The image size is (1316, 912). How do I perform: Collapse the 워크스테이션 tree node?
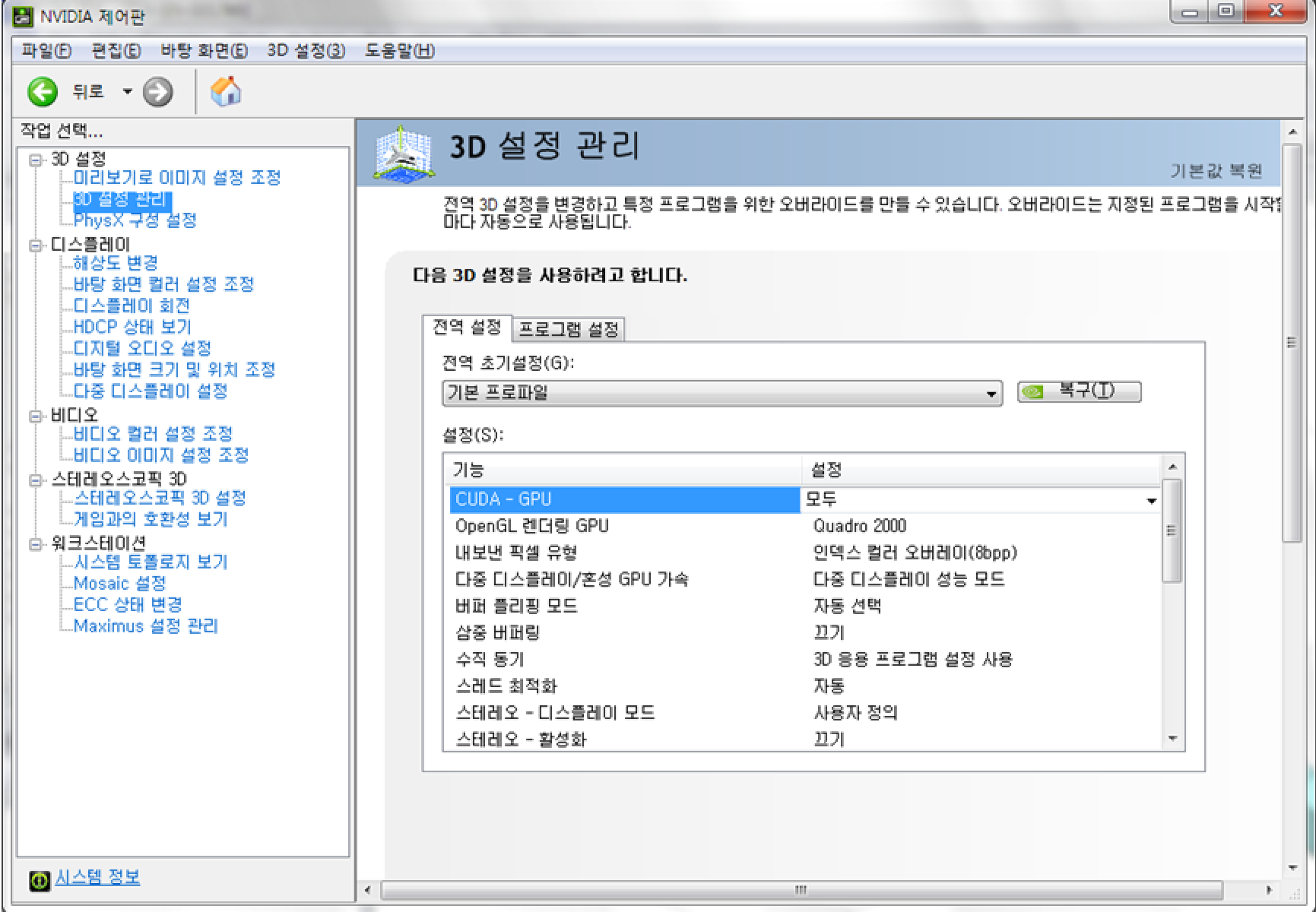click(x=35, y=544)
